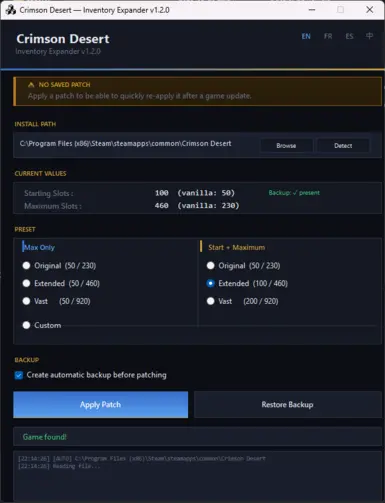
Task: Toggle Create automatic backup before patching checkbox
Action: (x=19, y=375)
